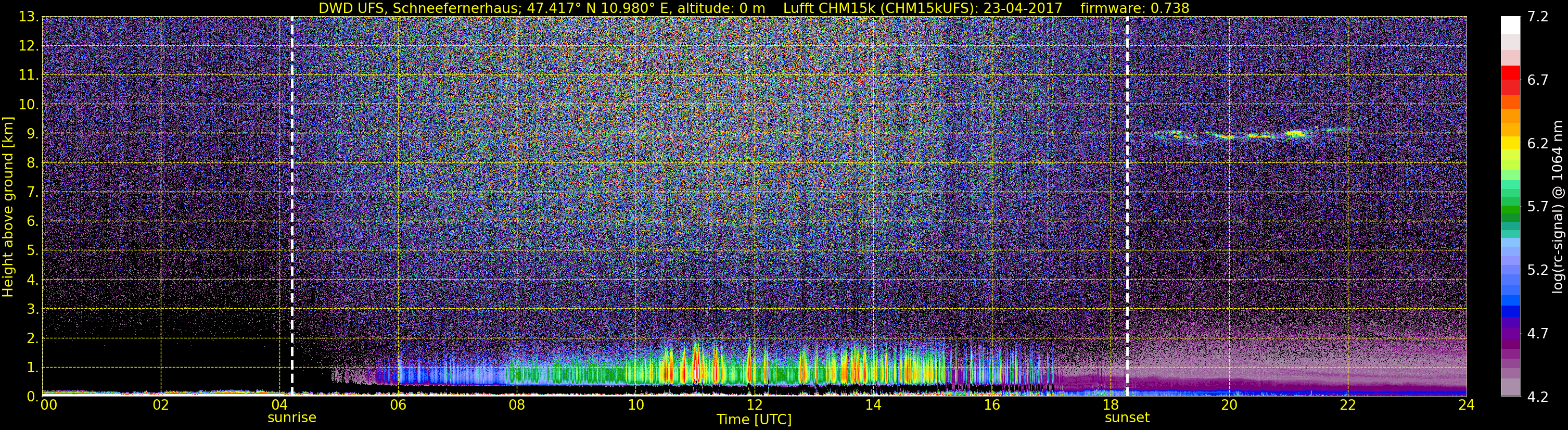Click the white dashed sunset line
This screenshot has width=1568, height=430.
[1127, 206]
